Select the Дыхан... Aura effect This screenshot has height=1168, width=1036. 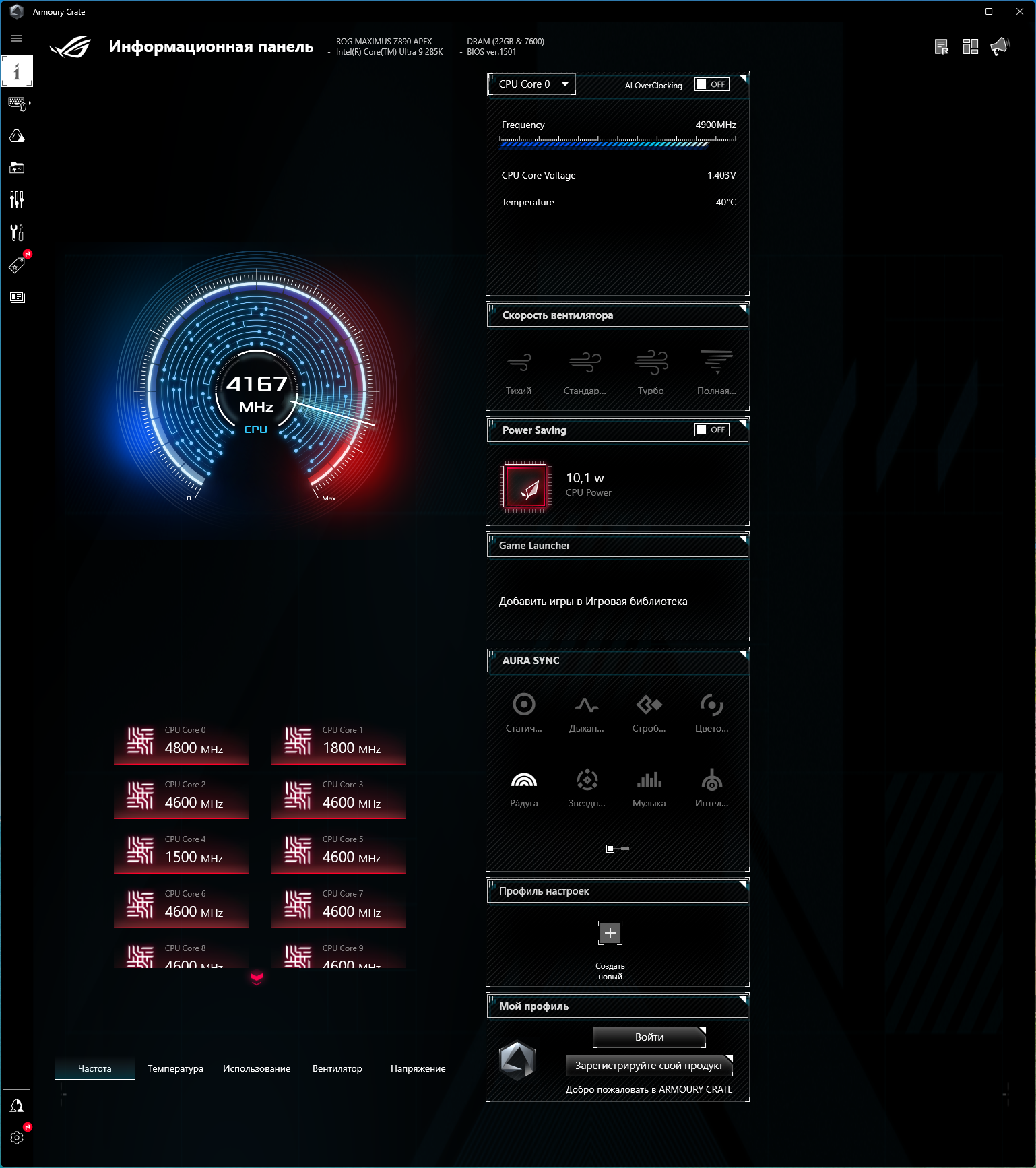pos(587,713)
